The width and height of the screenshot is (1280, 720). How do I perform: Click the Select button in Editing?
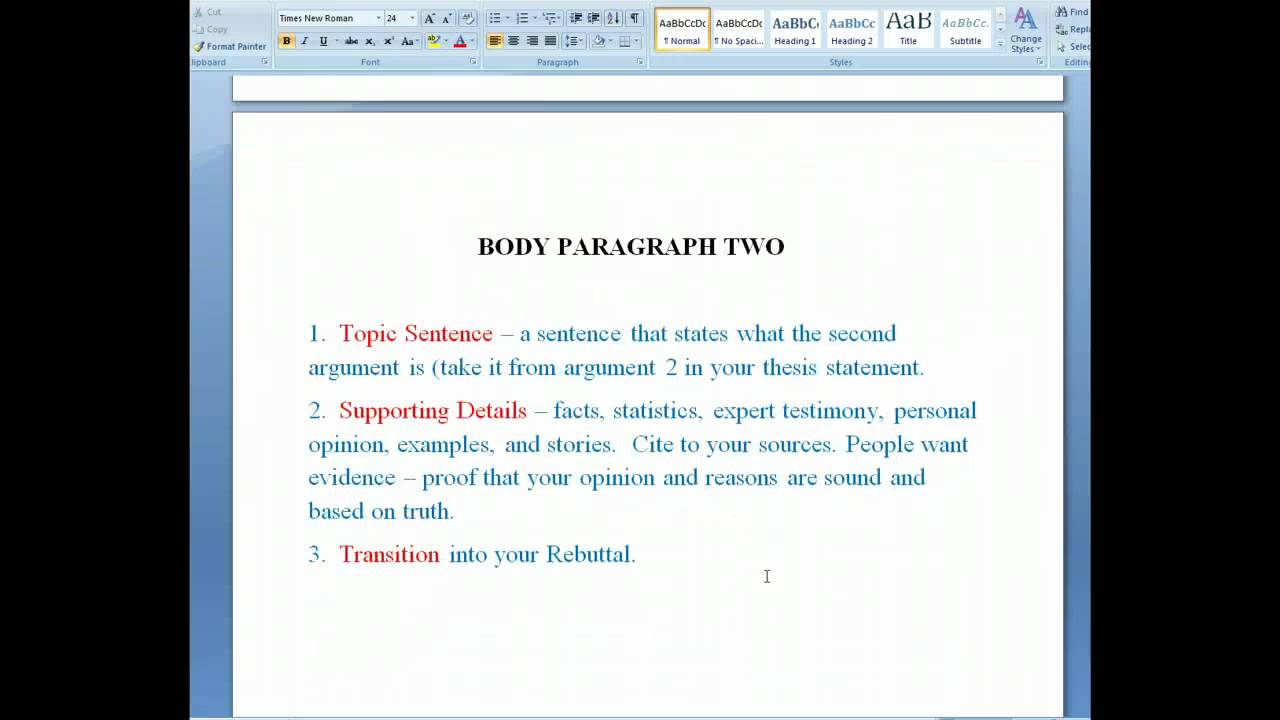coord(1072,46)
